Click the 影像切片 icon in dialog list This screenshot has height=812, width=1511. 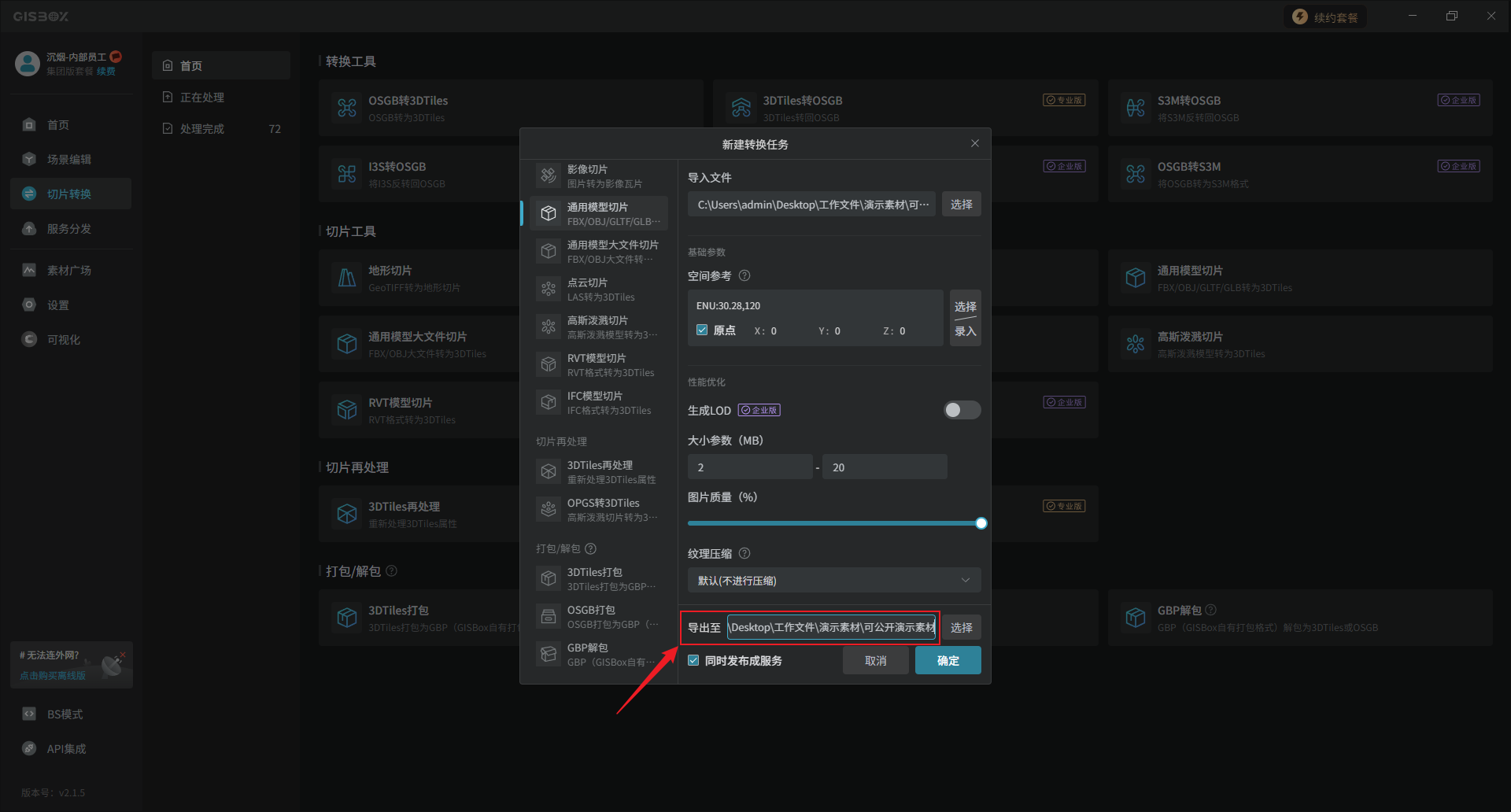point(549,175)
